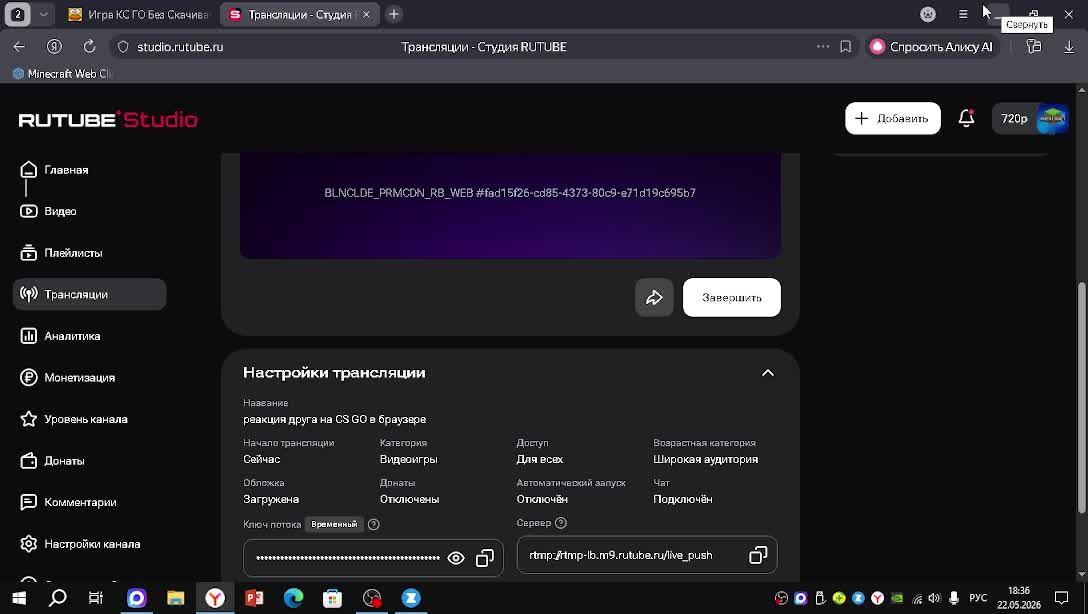Viewport: 1088px width, 614px height.
Task: Go back in browser
Action: (x=19, y=46)
